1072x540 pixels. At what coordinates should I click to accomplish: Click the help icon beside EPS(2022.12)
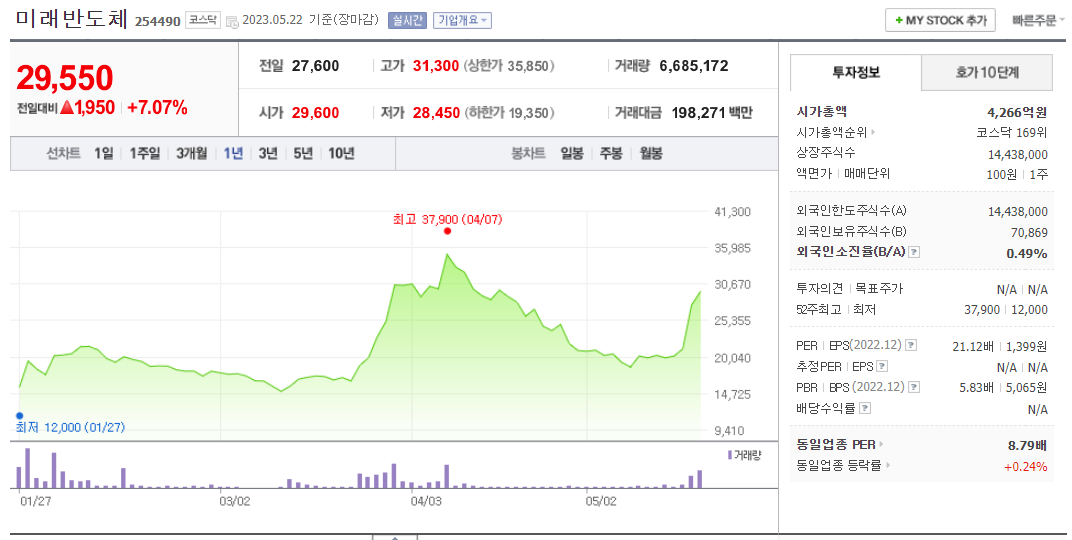pyautogui.click(x=911, y=346)
